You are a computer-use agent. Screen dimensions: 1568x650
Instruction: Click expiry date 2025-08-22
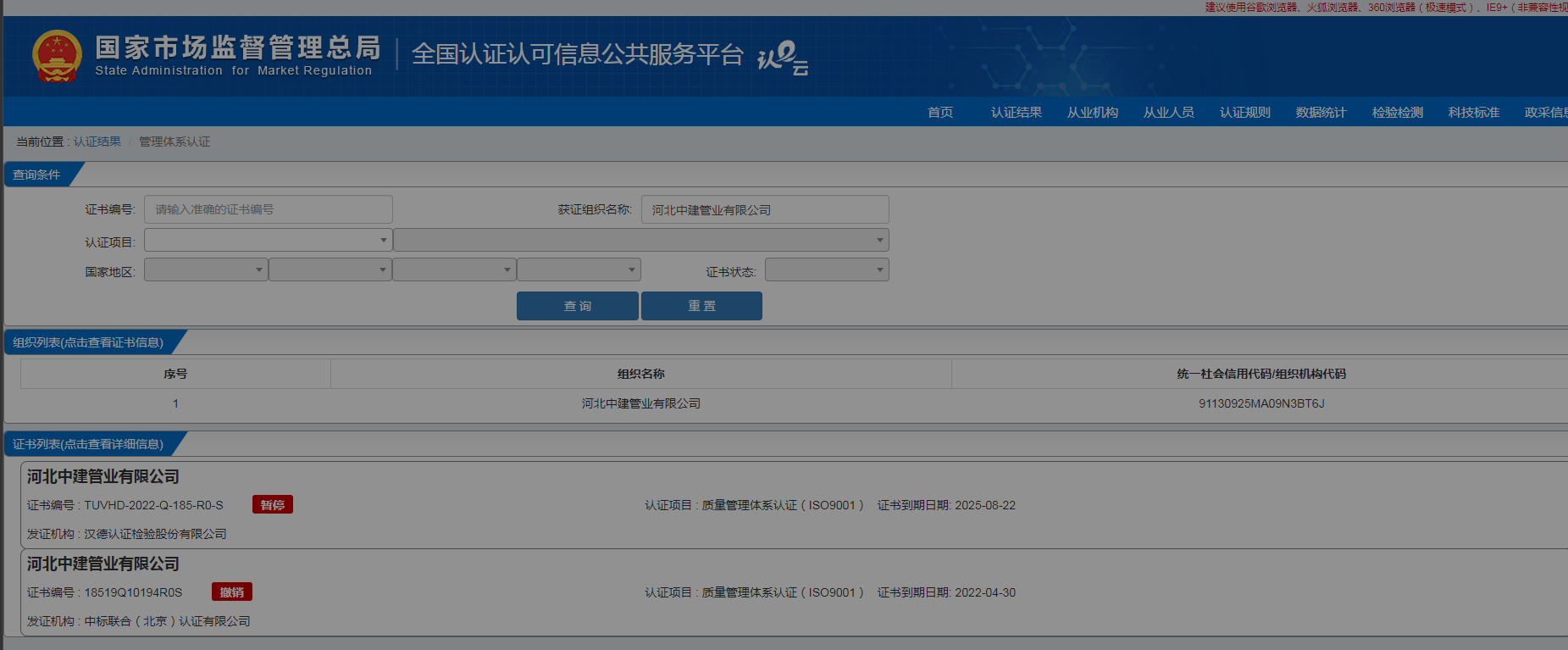[x=985, y=505]
